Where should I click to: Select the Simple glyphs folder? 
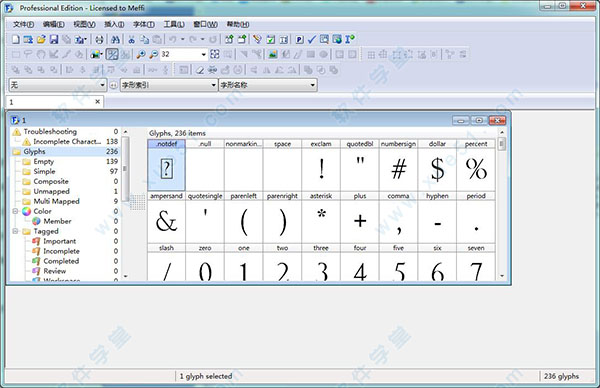(x=44, y=171)
